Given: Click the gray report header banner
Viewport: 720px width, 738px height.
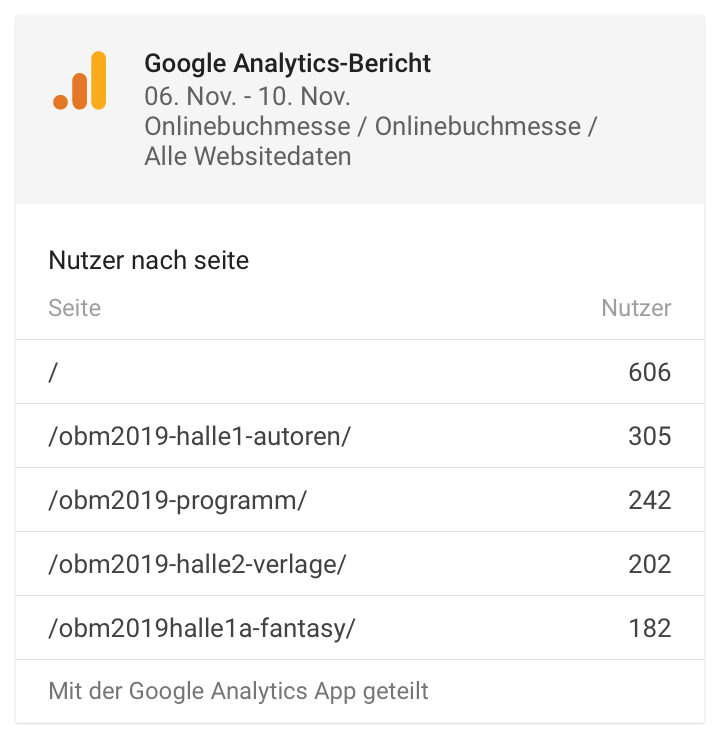Looking at the screenshot, I should click(x=360, y=109).
